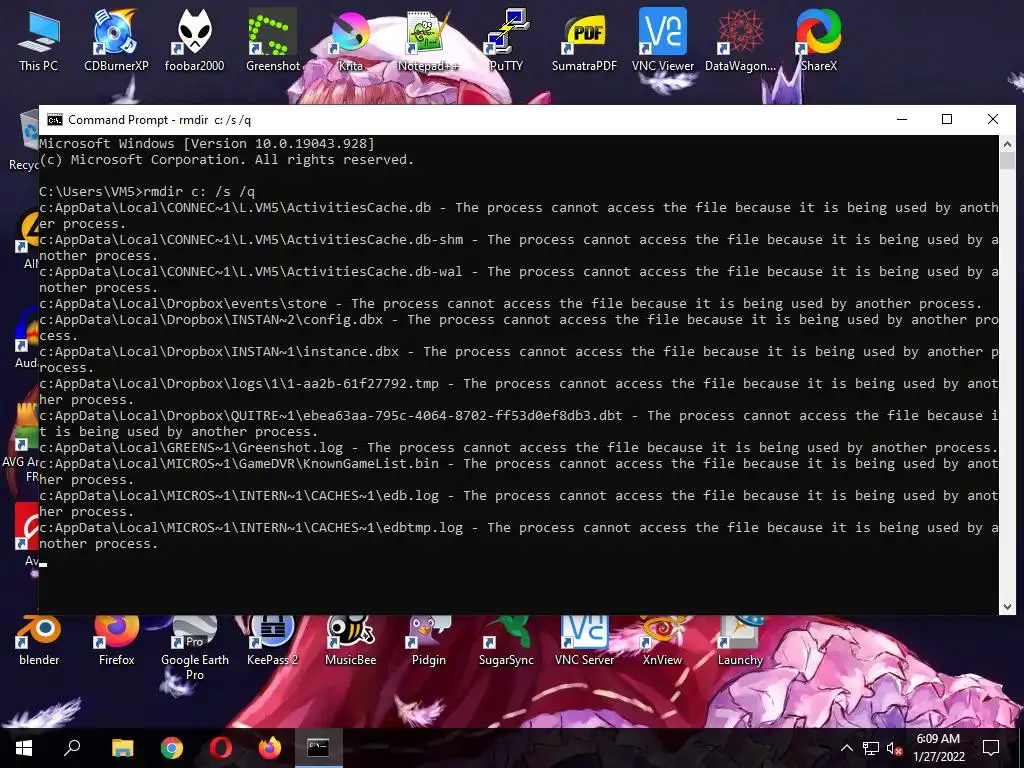Click the edbtmp.log error line

tap(519, 536)
